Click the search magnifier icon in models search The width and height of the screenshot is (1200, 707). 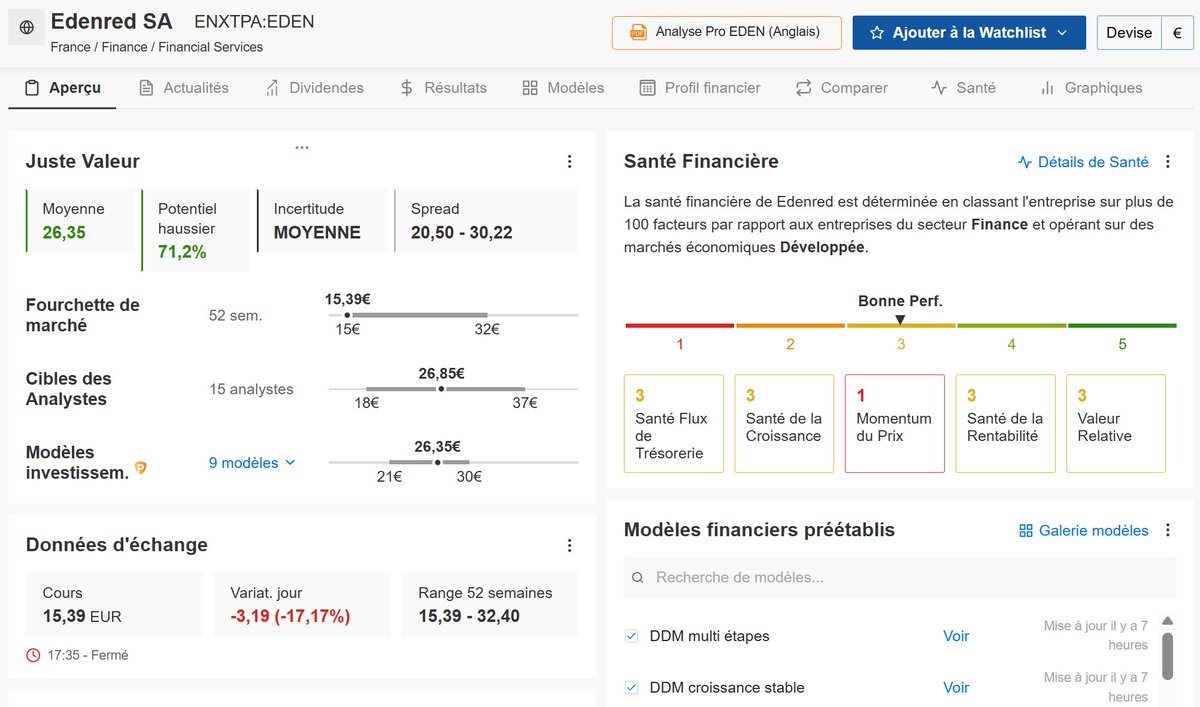click(x=637, y=578)
